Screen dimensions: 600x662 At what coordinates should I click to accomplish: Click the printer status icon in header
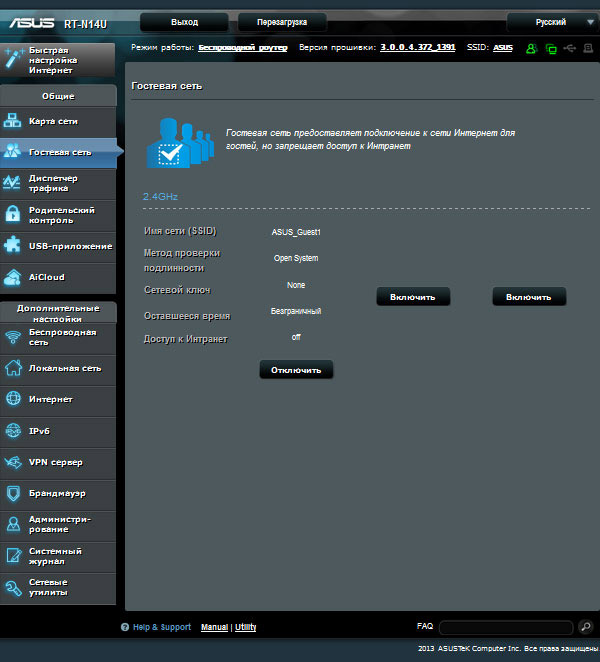coord(587,48)
